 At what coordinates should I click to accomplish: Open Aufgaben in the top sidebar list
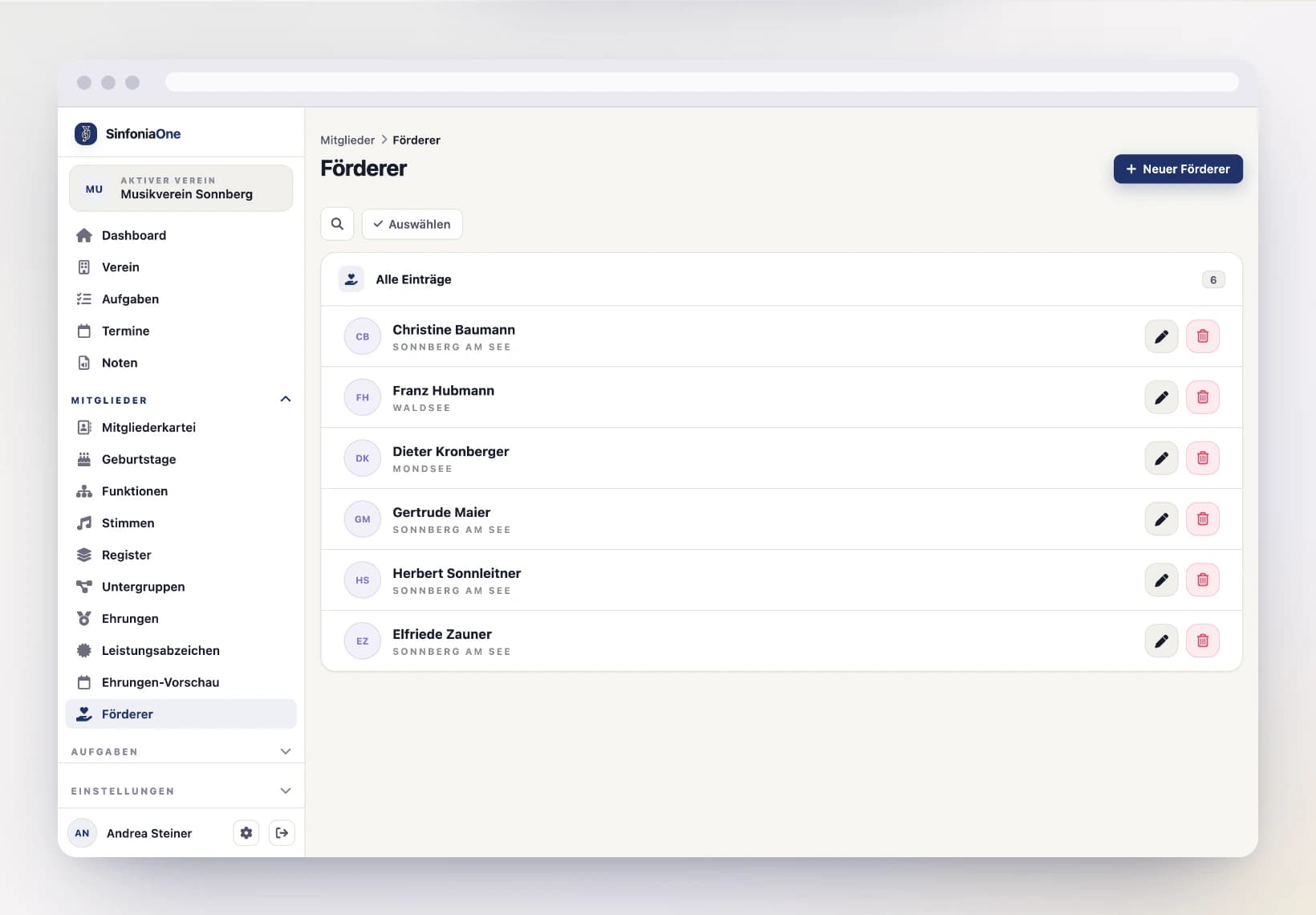click(x=181, y=299)
